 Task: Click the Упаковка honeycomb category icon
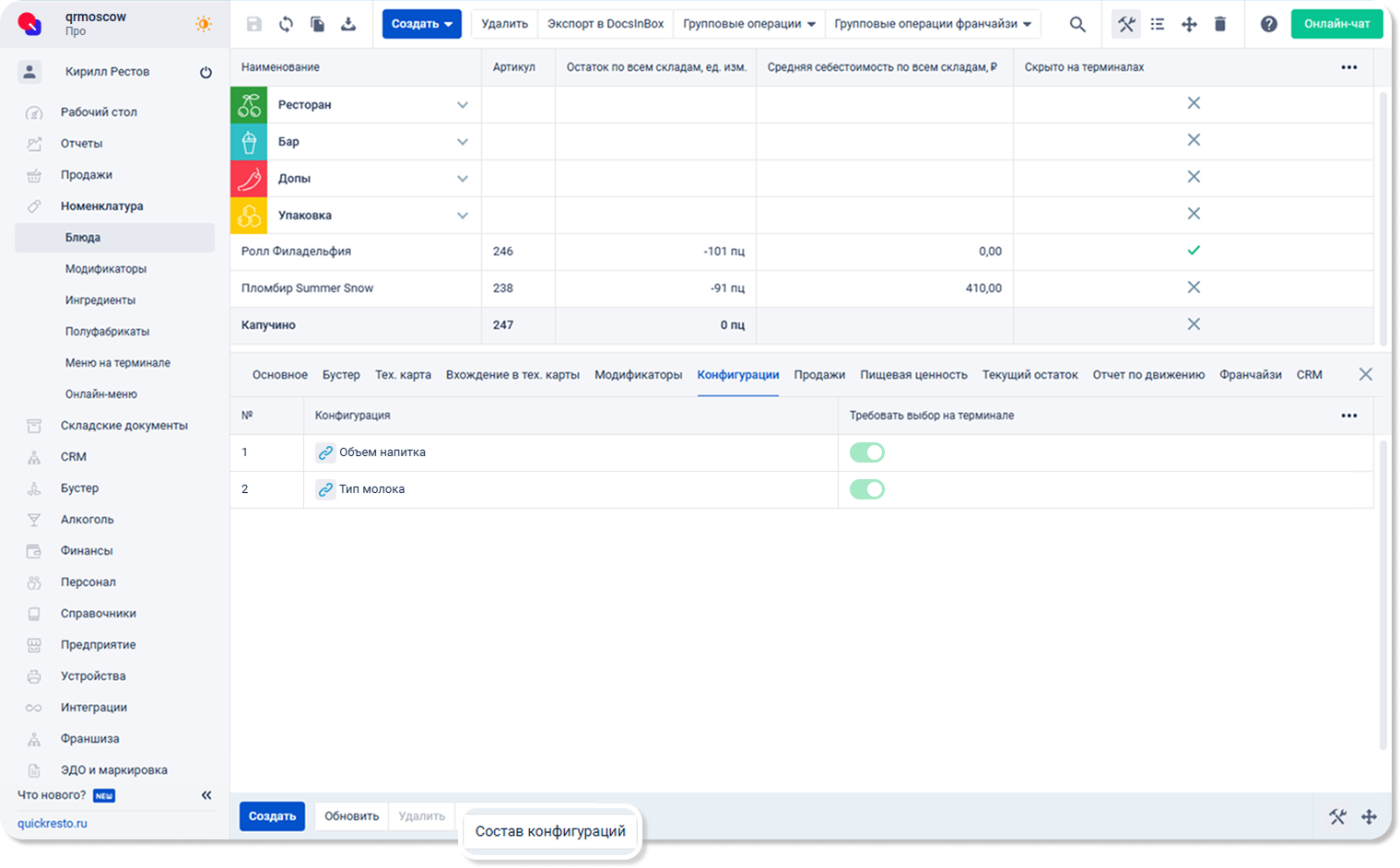pos(249,216)
